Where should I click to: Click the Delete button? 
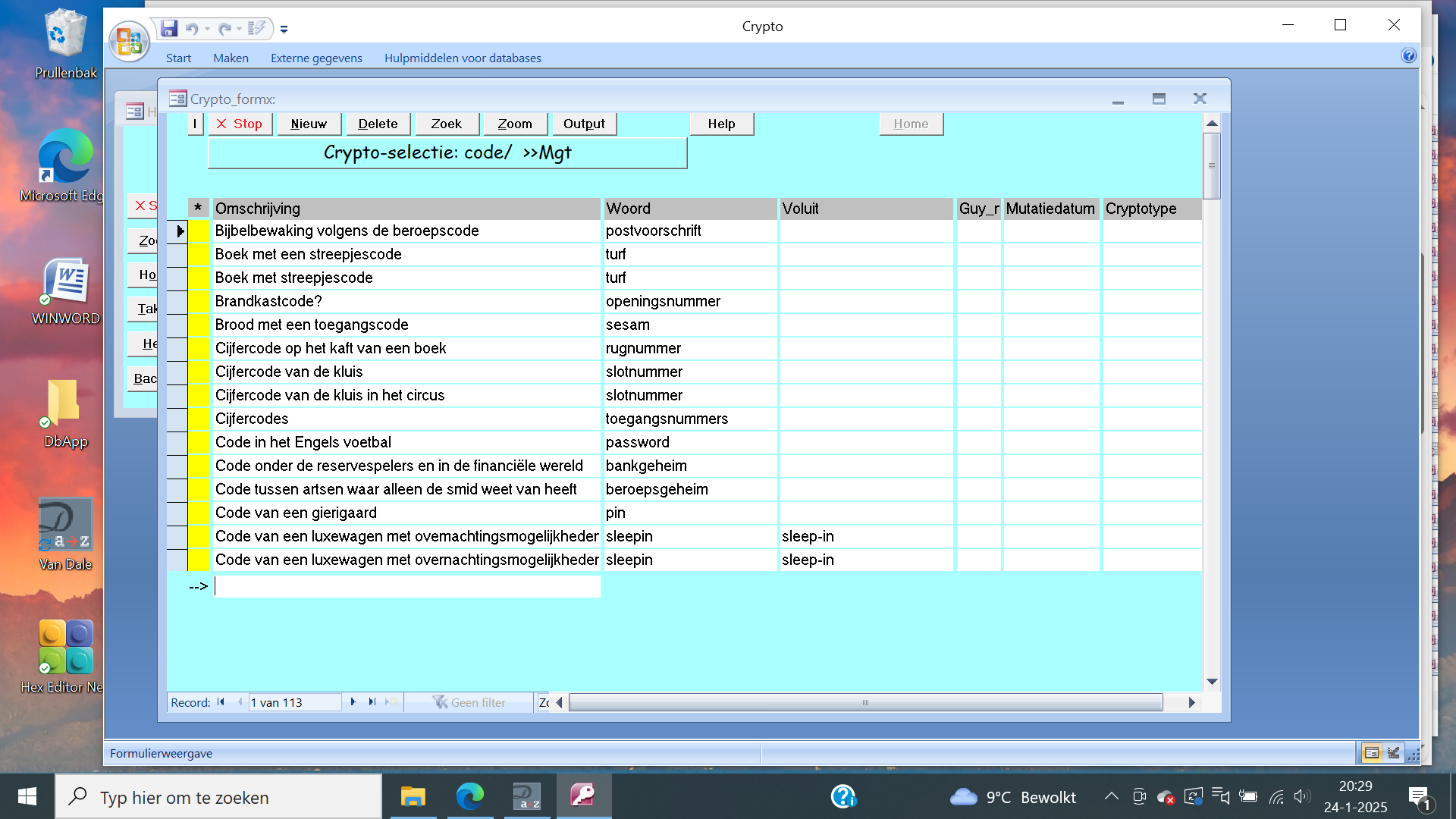(378, 124)
